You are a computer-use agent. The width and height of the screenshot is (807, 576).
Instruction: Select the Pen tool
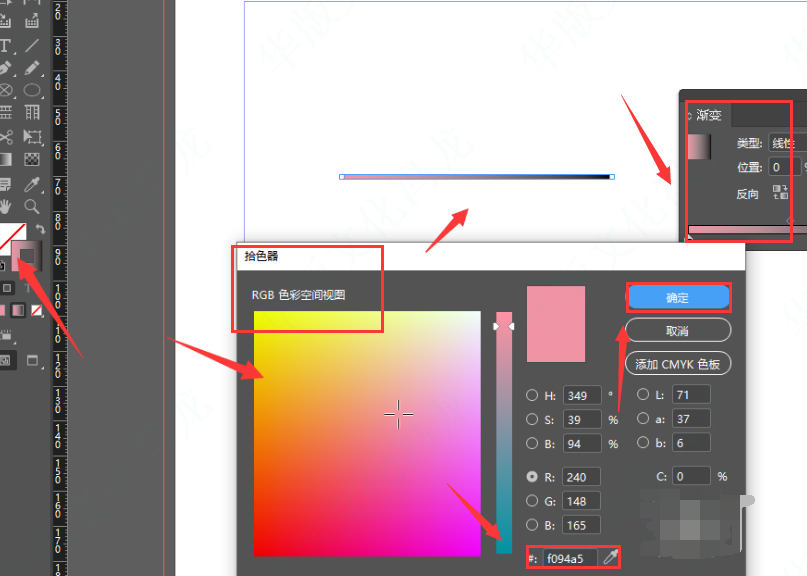click(x=5, y=68)
